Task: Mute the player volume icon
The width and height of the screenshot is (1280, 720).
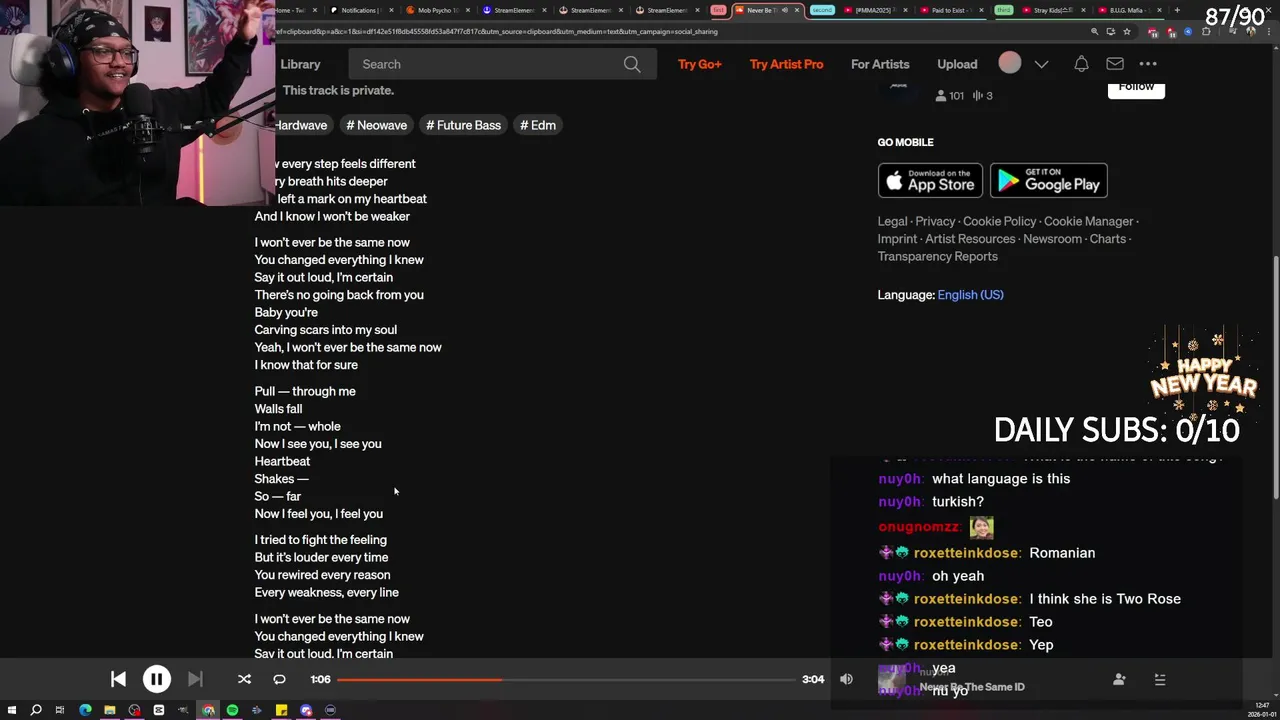Action: 846,679
